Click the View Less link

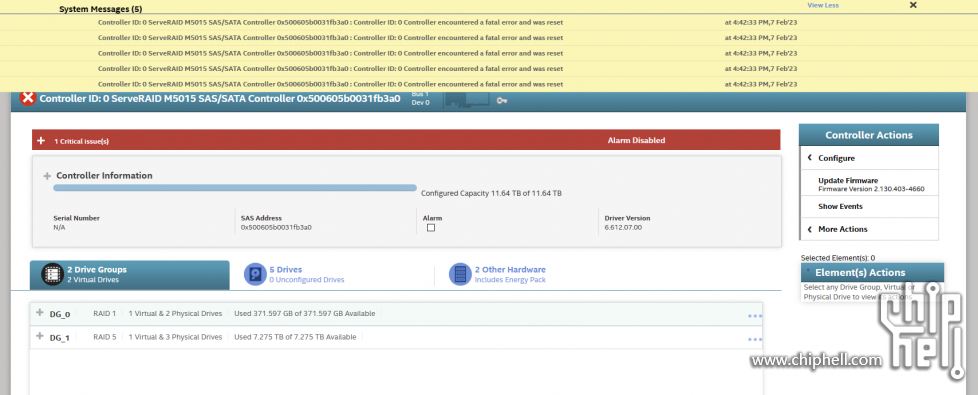823,5
